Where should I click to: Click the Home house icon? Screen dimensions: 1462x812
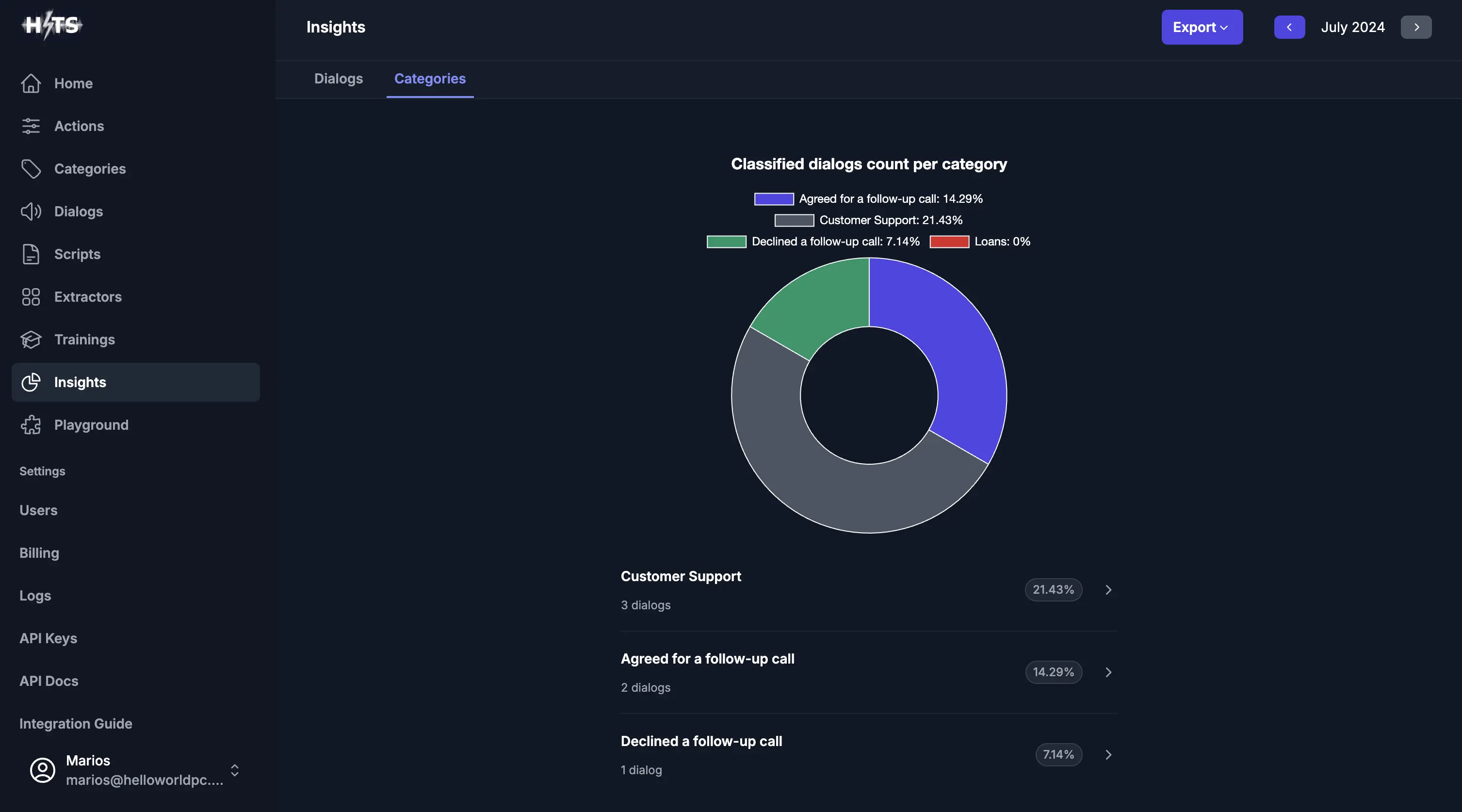click(31, 83)
